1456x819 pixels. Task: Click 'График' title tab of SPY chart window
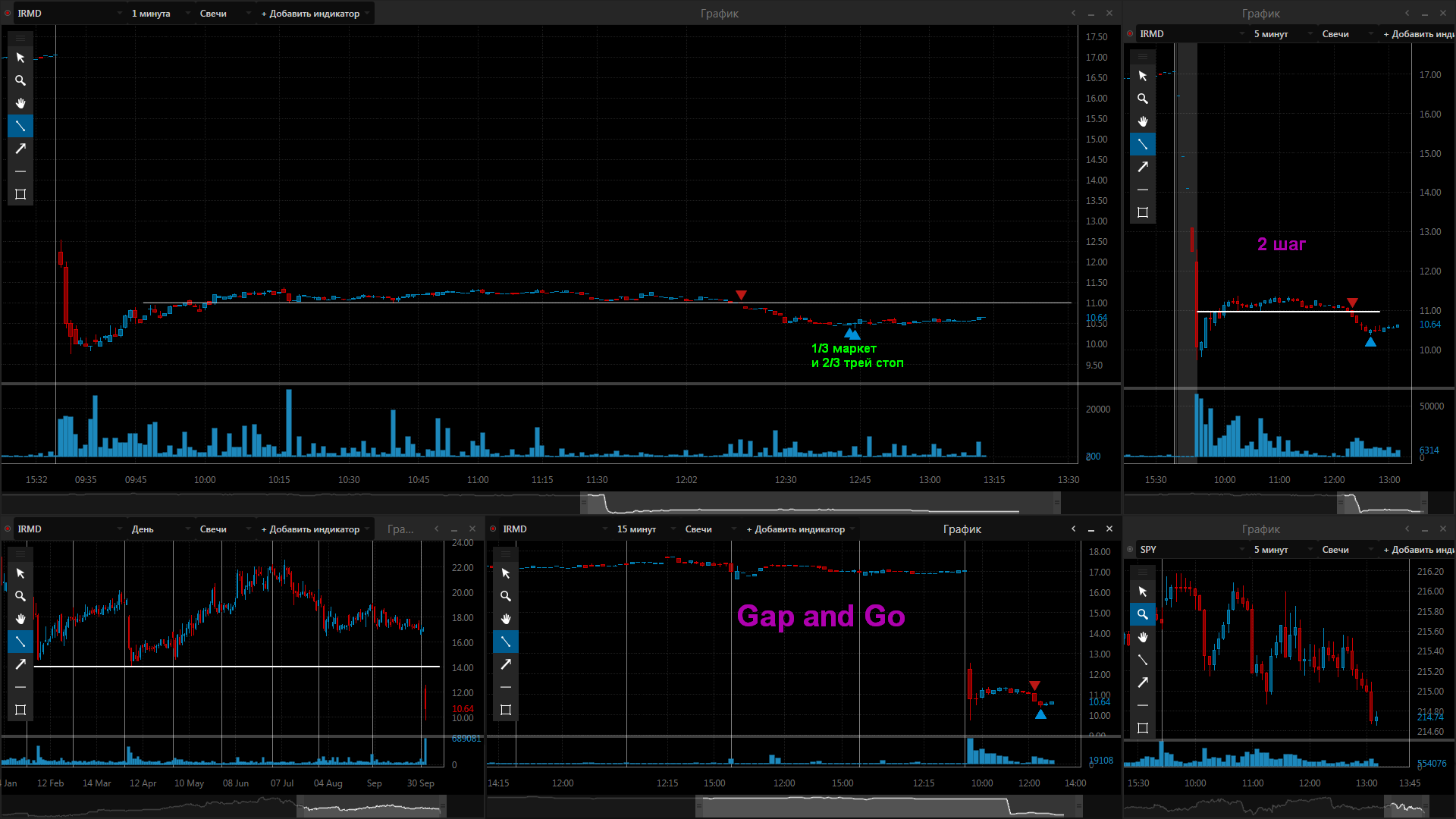pos(1260,529)
